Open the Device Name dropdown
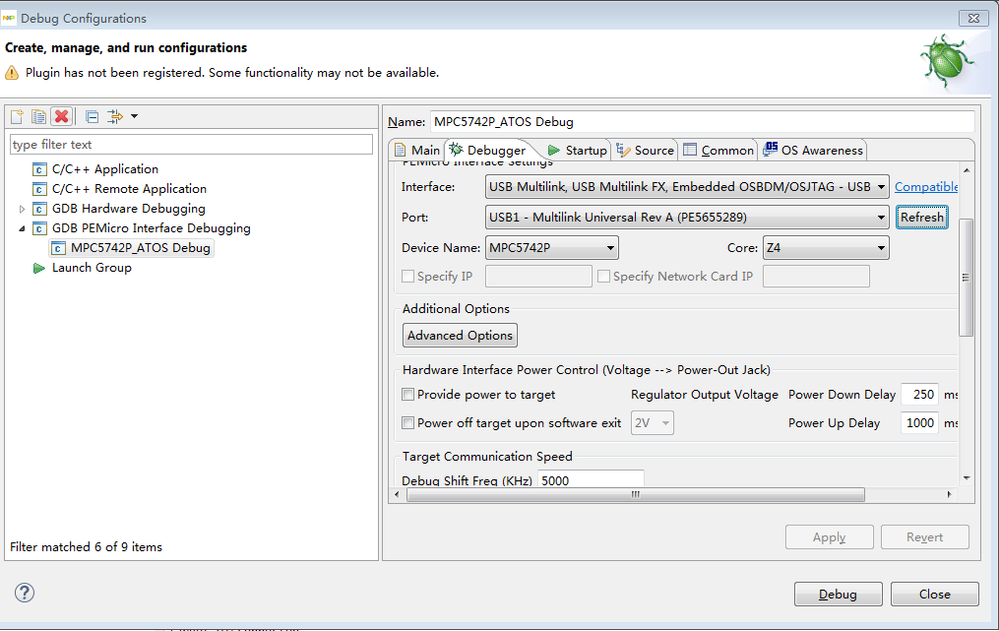Screen dimensions: 999x631 [610, 248]
